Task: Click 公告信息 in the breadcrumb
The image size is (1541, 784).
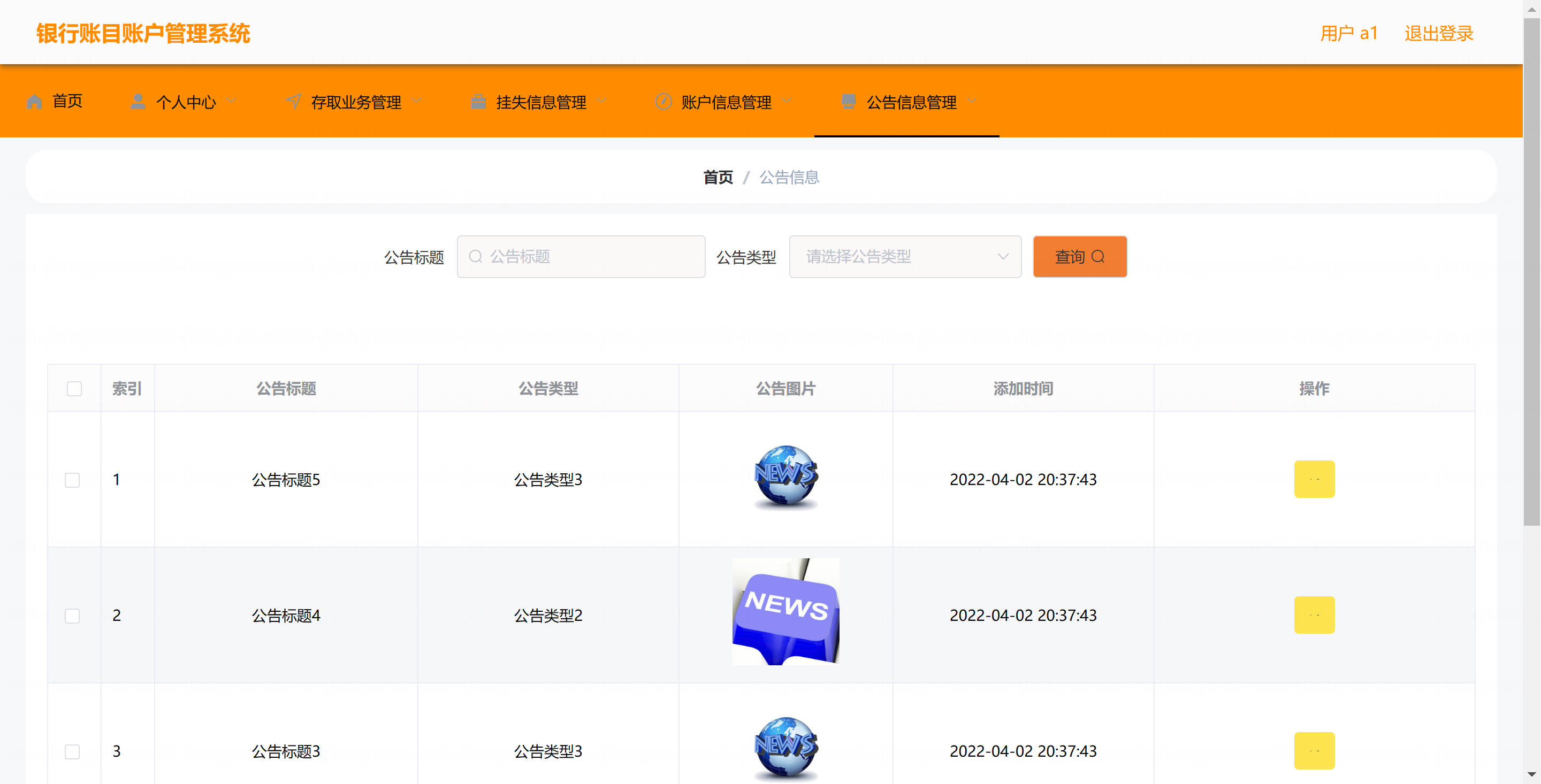Action: coord(789,177)
